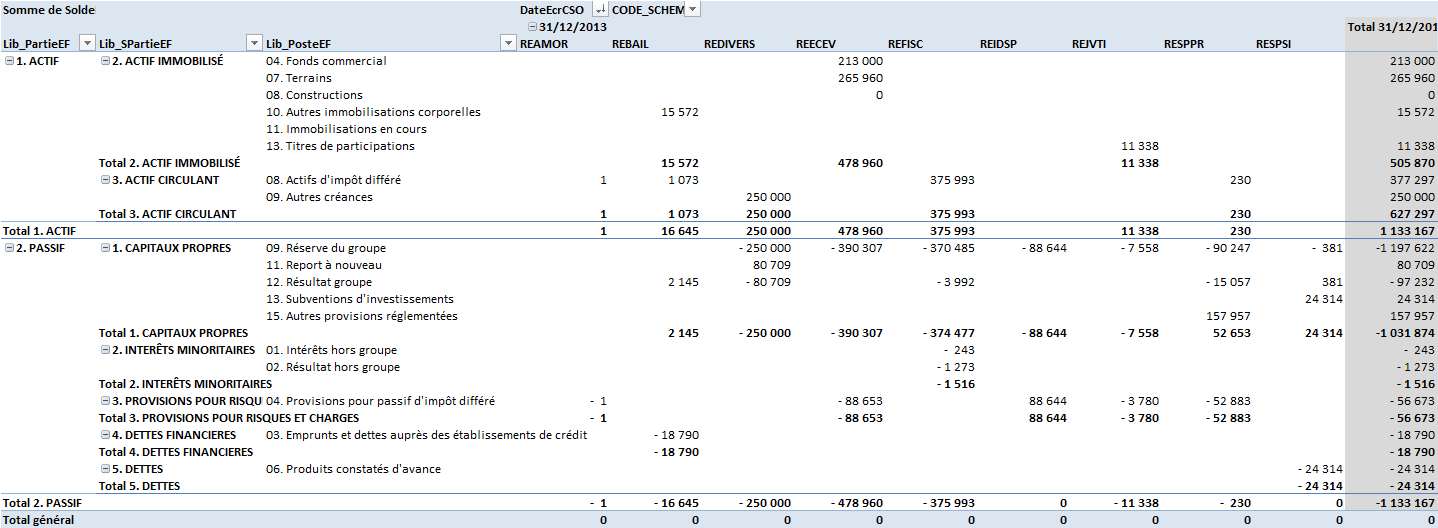
Task: Select the -1 031 874 total cell
Action: click(1403, 333)
